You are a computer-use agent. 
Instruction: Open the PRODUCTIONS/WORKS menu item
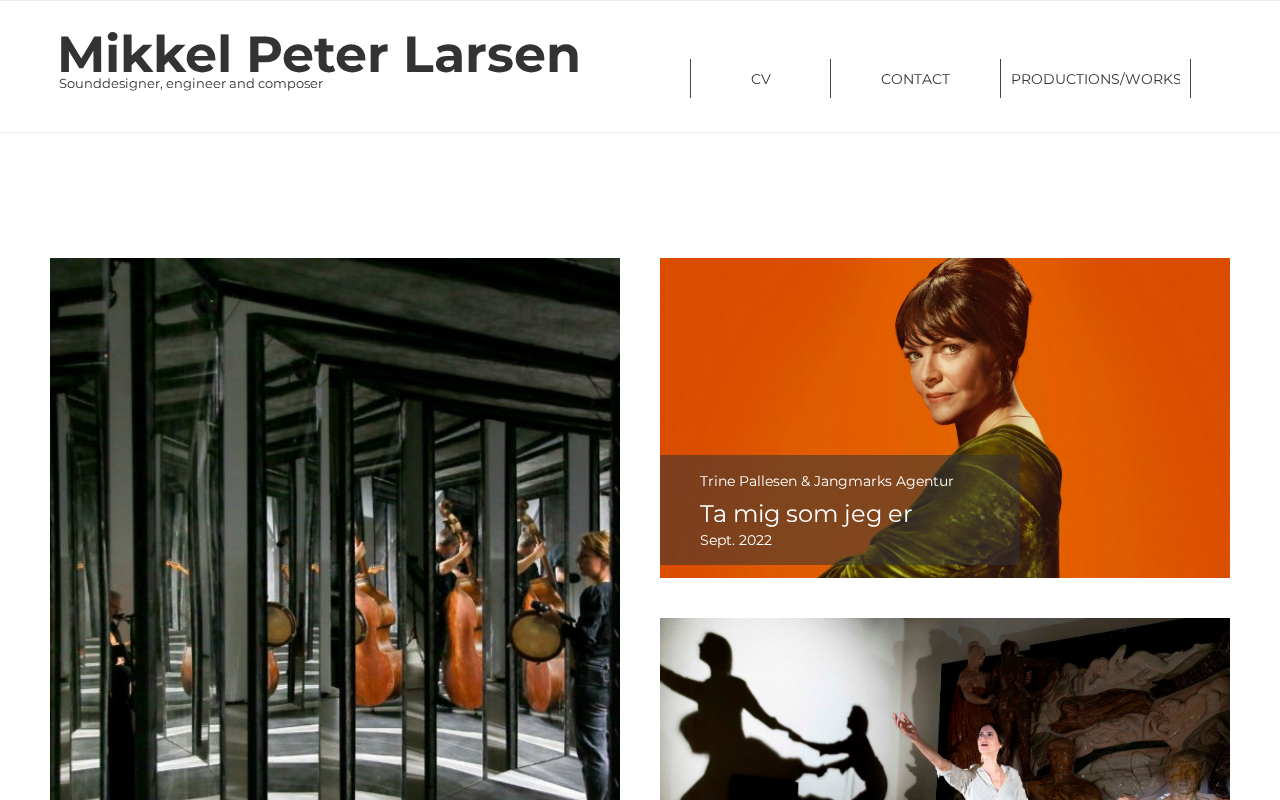[1095, 79]
